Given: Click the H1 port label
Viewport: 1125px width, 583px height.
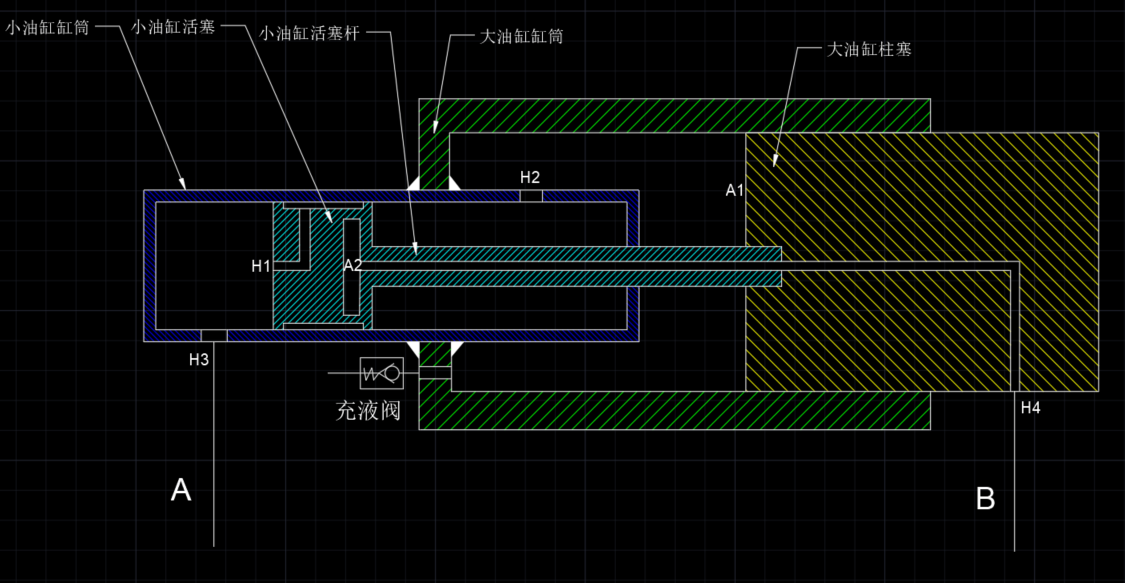Looking at the screenshot, I should tap(260, 267).
